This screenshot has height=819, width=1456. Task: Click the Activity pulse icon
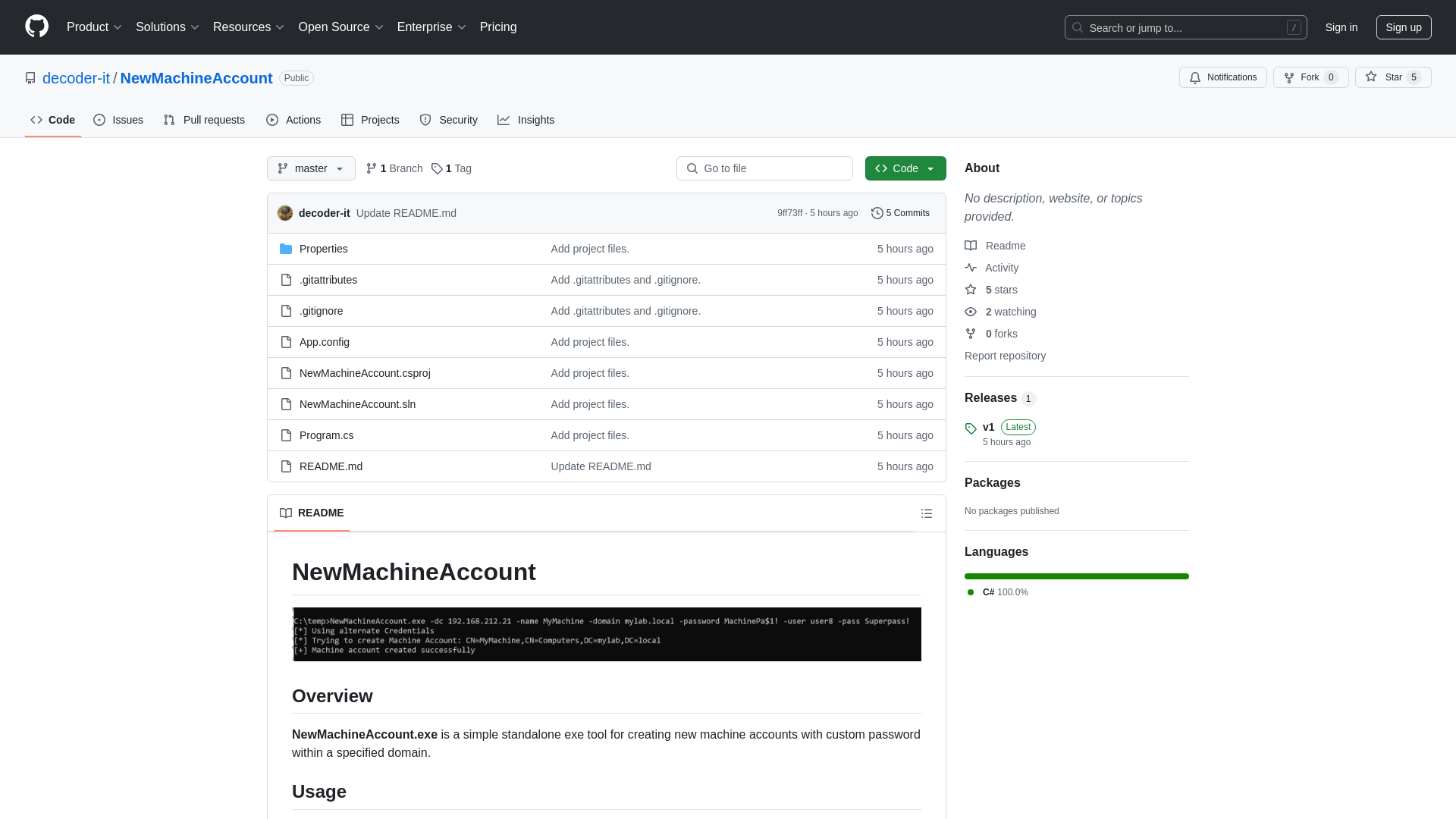click(x=971, y=268)
